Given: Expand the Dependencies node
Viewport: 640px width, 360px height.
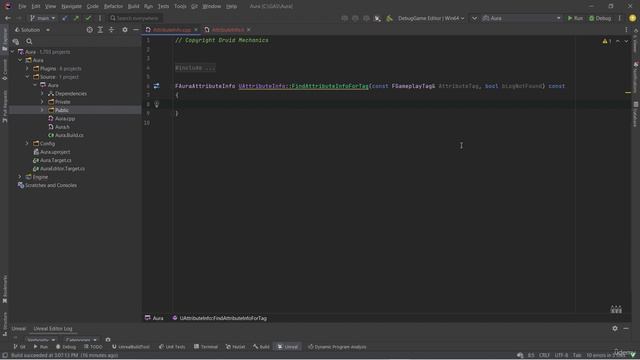Looking at the screenshot, I should click(x=42, y=93).
